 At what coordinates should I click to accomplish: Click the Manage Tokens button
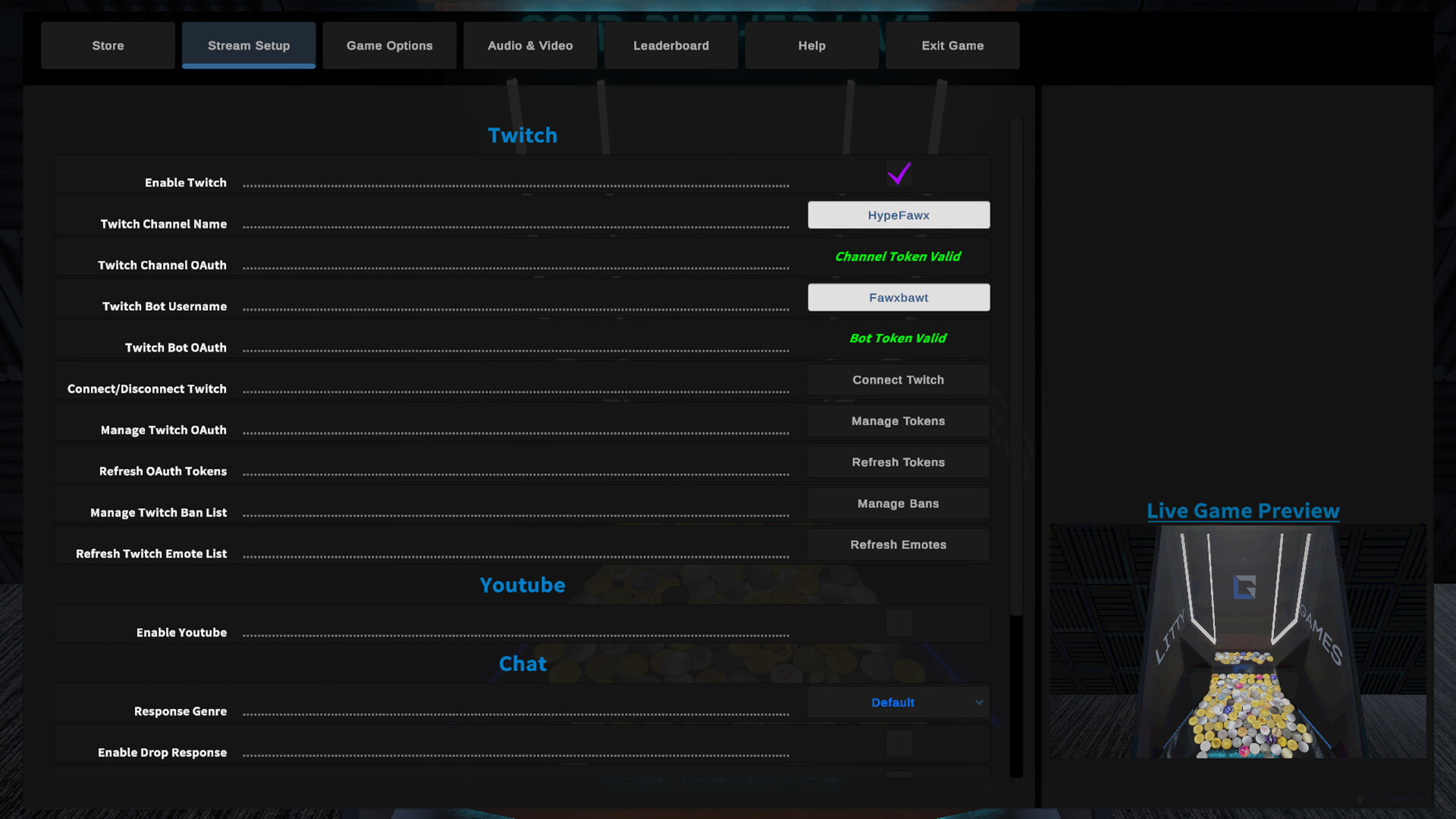pos(898,421)
